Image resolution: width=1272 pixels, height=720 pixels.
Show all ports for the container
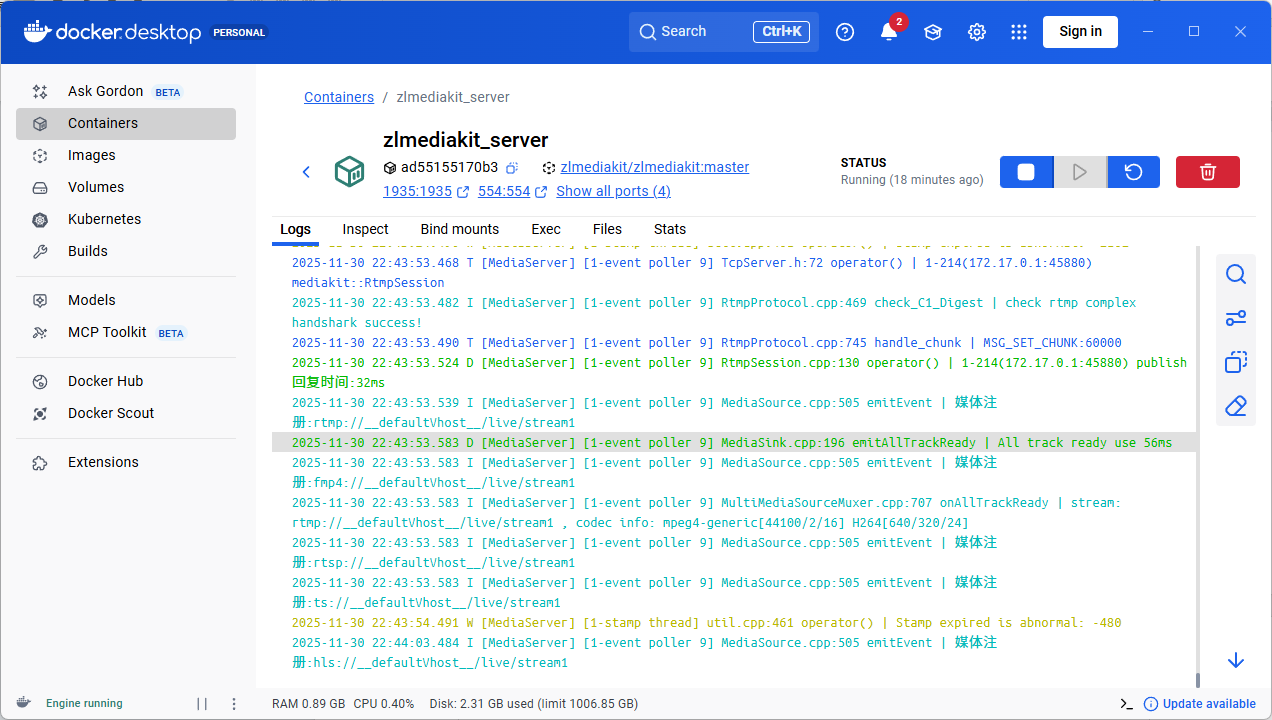pos(613,191)
